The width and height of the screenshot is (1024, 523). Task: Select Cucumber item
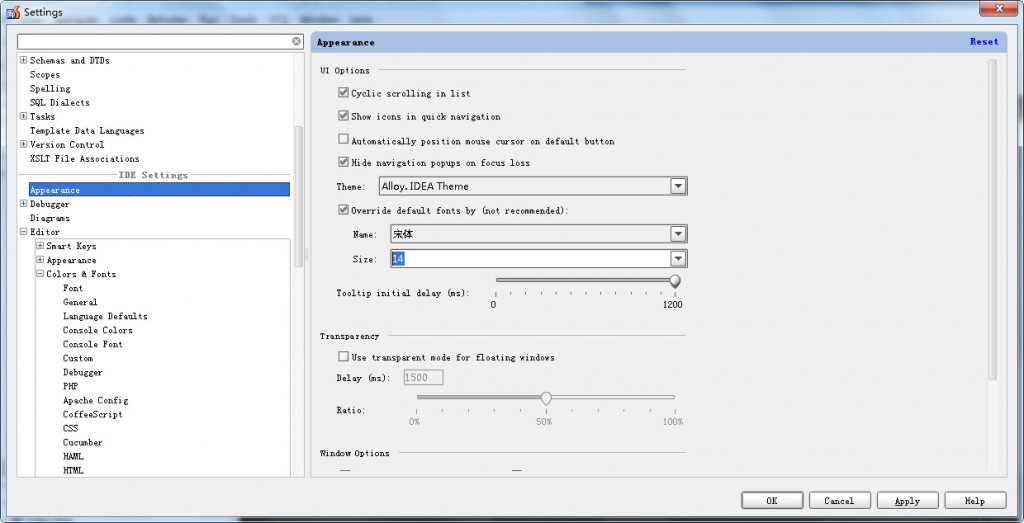[x=83, y=443]
